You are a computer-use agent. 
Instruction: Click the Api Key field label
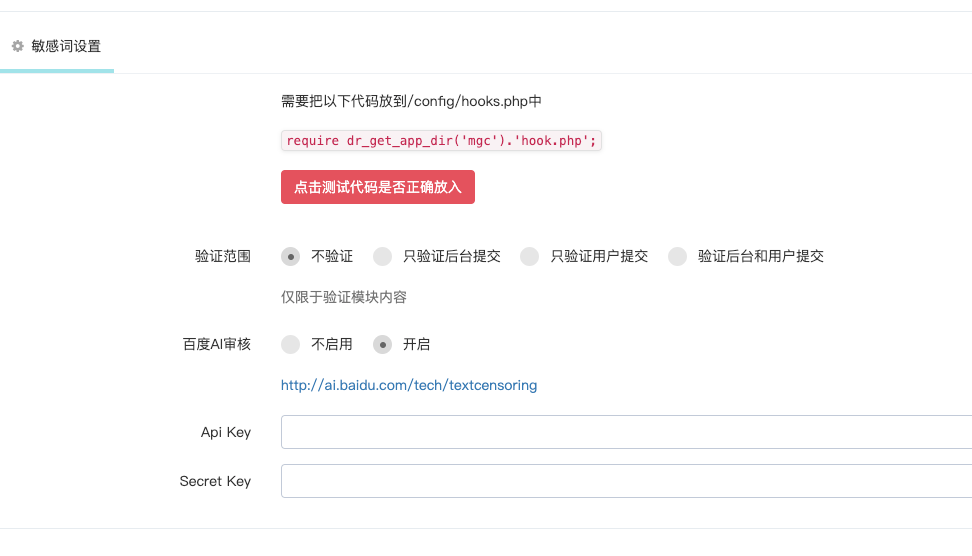226,433
